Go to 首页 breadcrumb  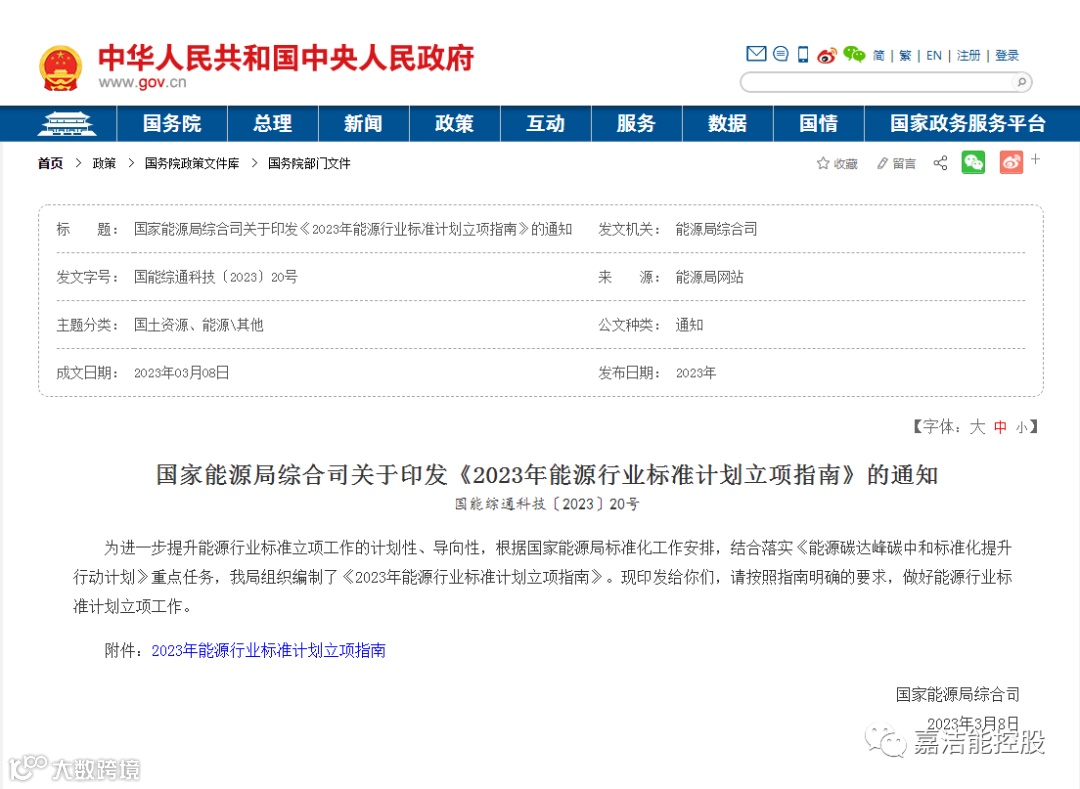click(x=50, y=163)
